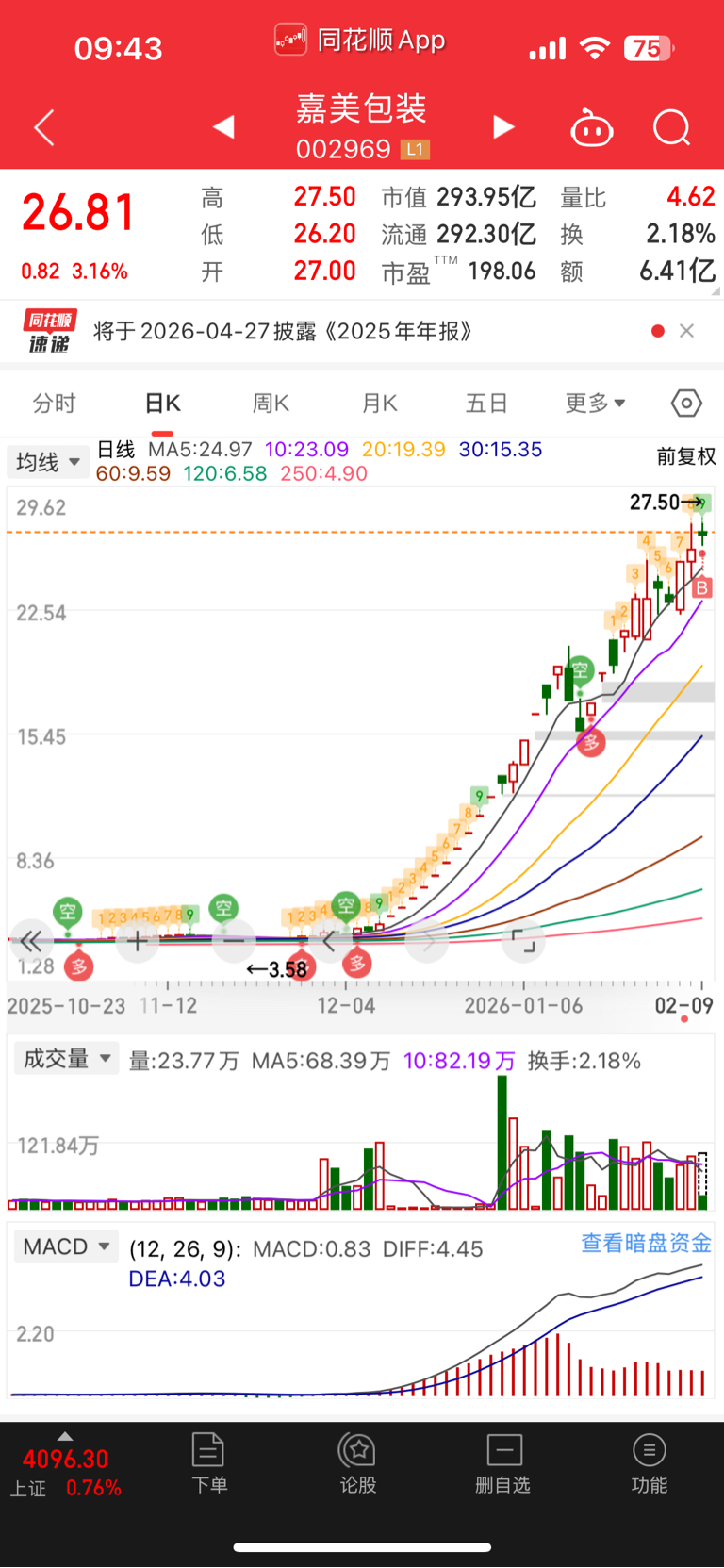Image resolution: width=724 pixels, height=1568 pixels.
Task: Open the search magnifier icon
Action: 672,127
